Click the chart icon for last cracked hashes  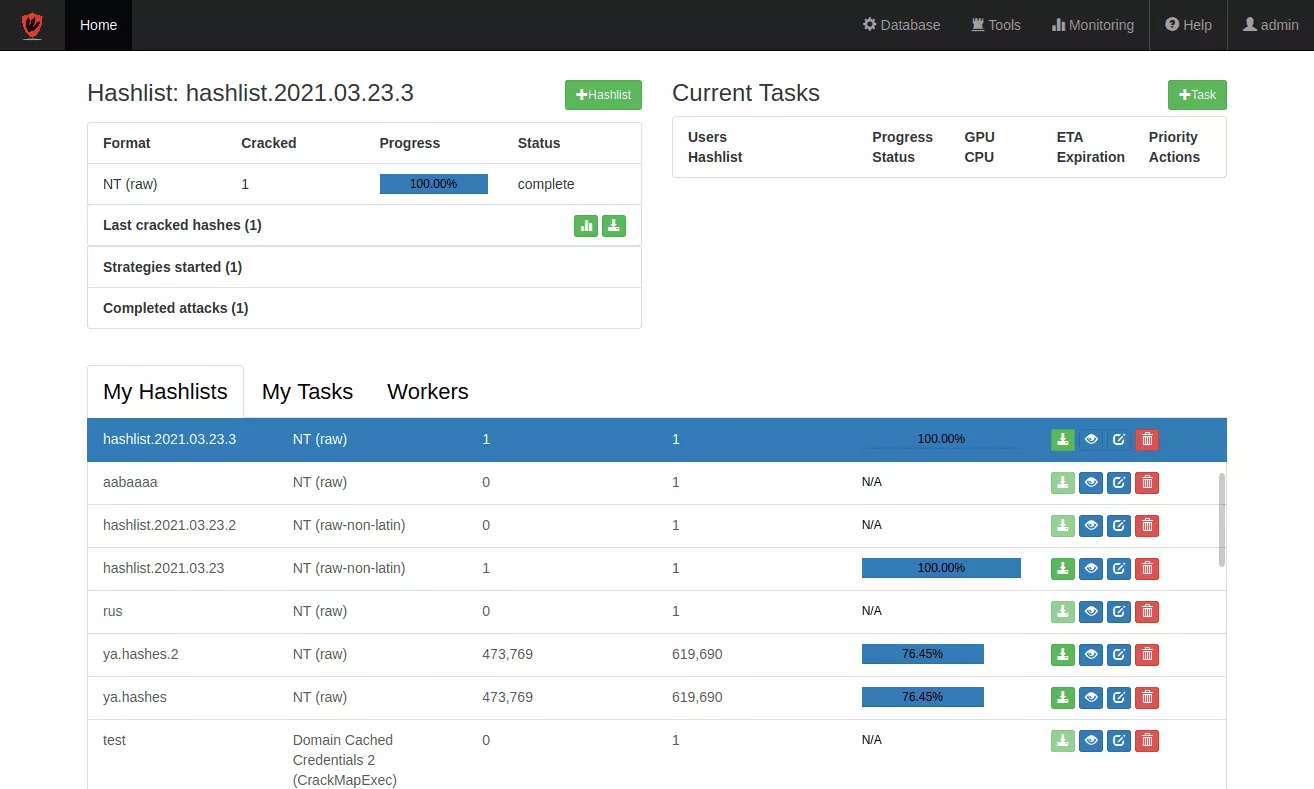coord(585,225)
